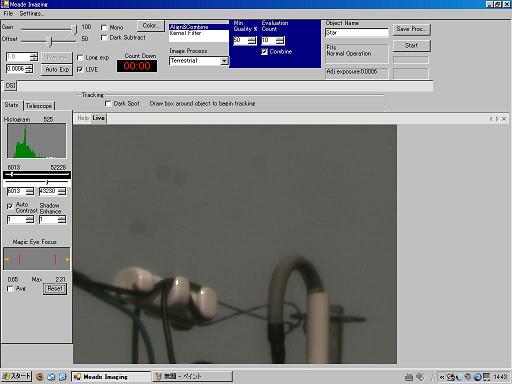
Task: Increase the Evaluation Count spinner
Action: click(280, 39)
